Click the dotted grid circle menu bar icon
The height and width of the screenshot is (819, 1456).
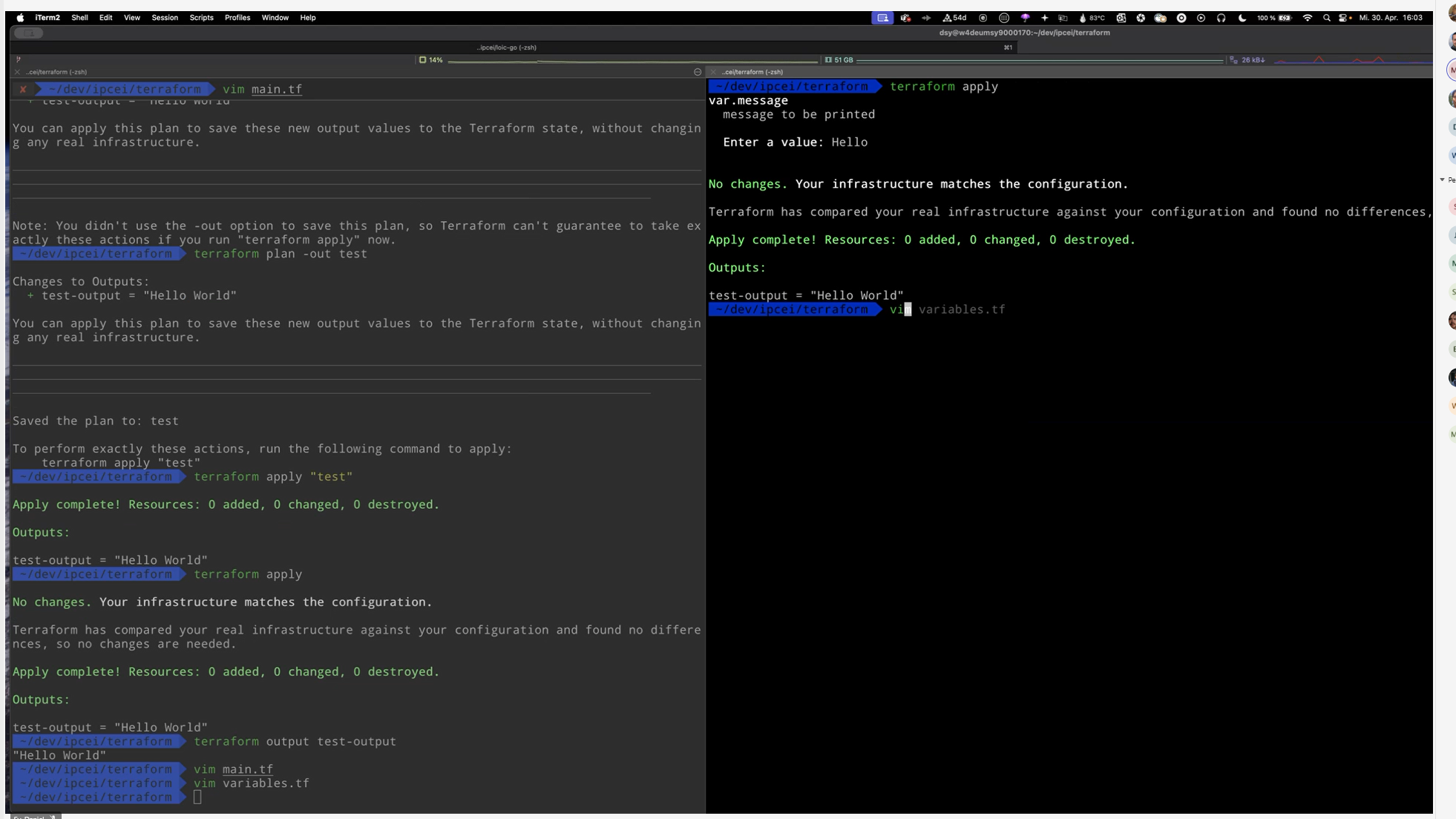click(x=1003, y=18)
